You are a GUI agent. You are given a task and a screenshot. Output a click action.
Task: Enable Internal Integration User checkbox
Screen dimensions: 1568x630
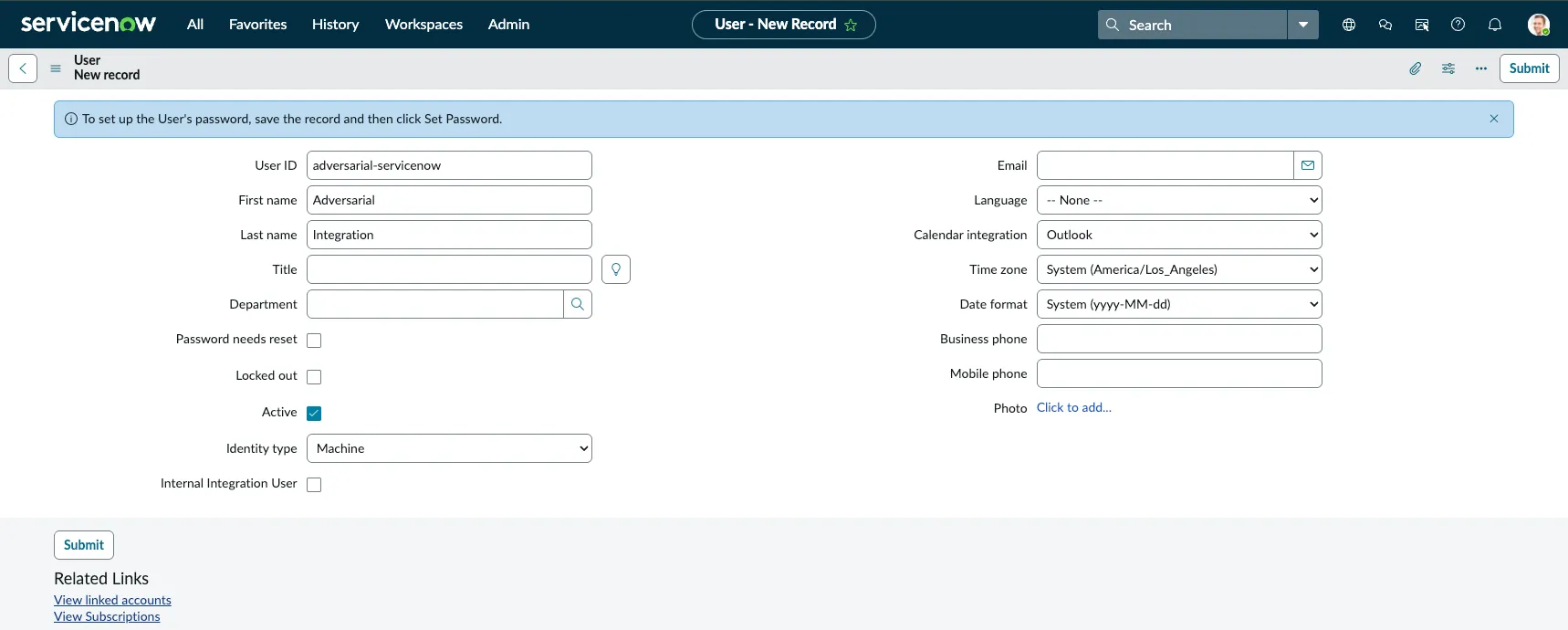[x=314, y=485]
